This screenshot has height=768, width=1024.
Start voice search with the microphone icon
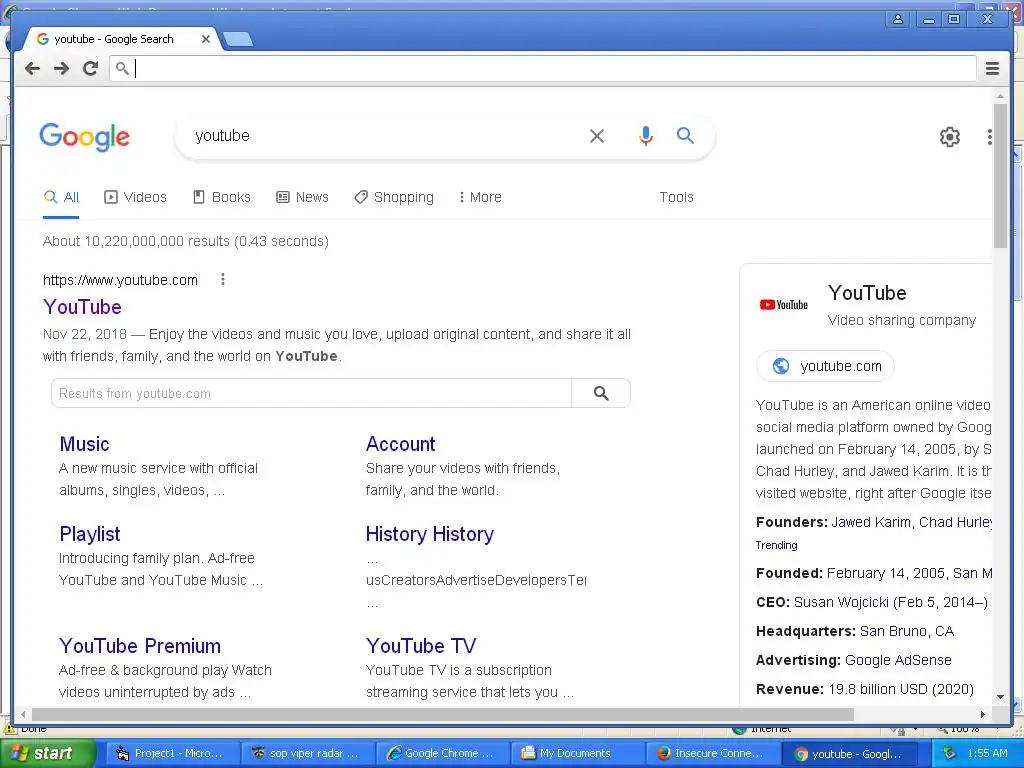click(x=645, y=136)
